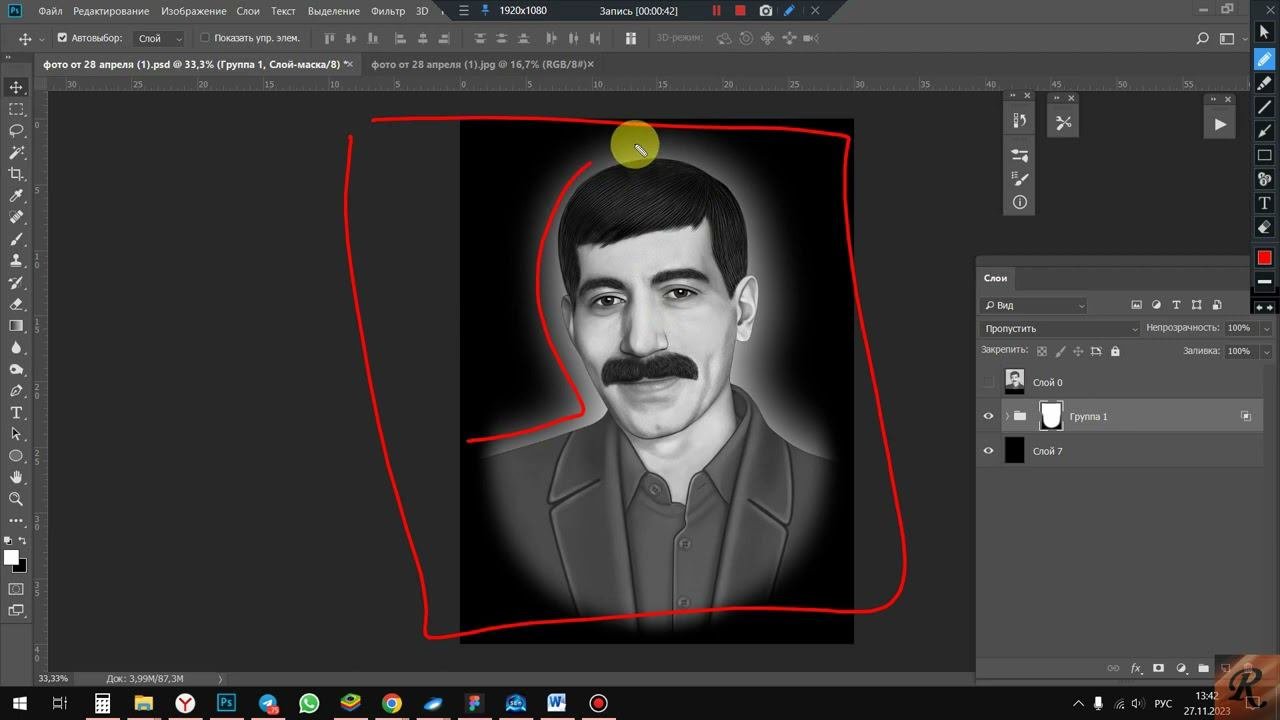The height and width of the screenshot is (720, 1280).
Task: Select the Lasso tool
Action: coord(16,131)
